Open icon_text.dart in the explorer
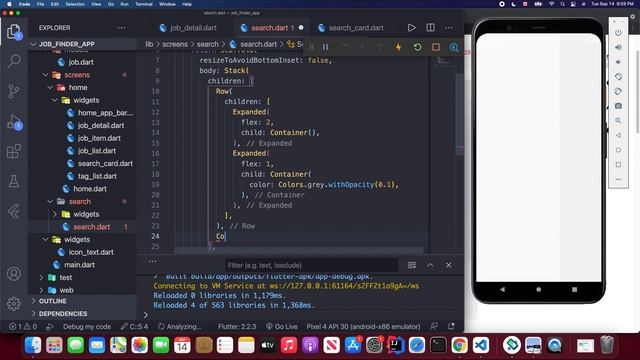This screenshot has height=360, width=640. [91, 252]
